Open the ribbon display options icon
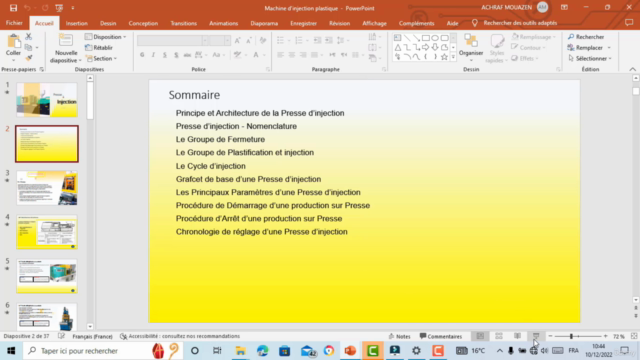Screen dimensions: 640x360 pos(564,7)
